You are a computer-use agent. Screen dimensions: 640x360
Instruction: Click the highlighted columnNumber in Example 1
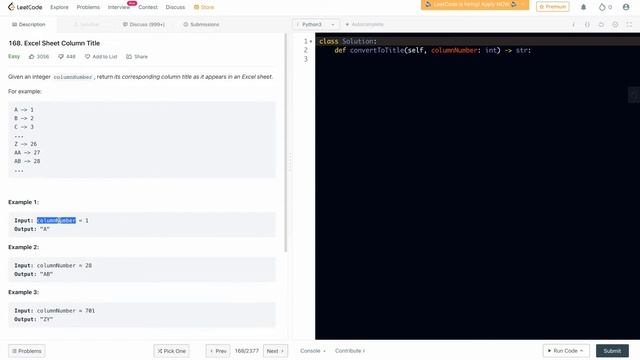click(56, 220)
